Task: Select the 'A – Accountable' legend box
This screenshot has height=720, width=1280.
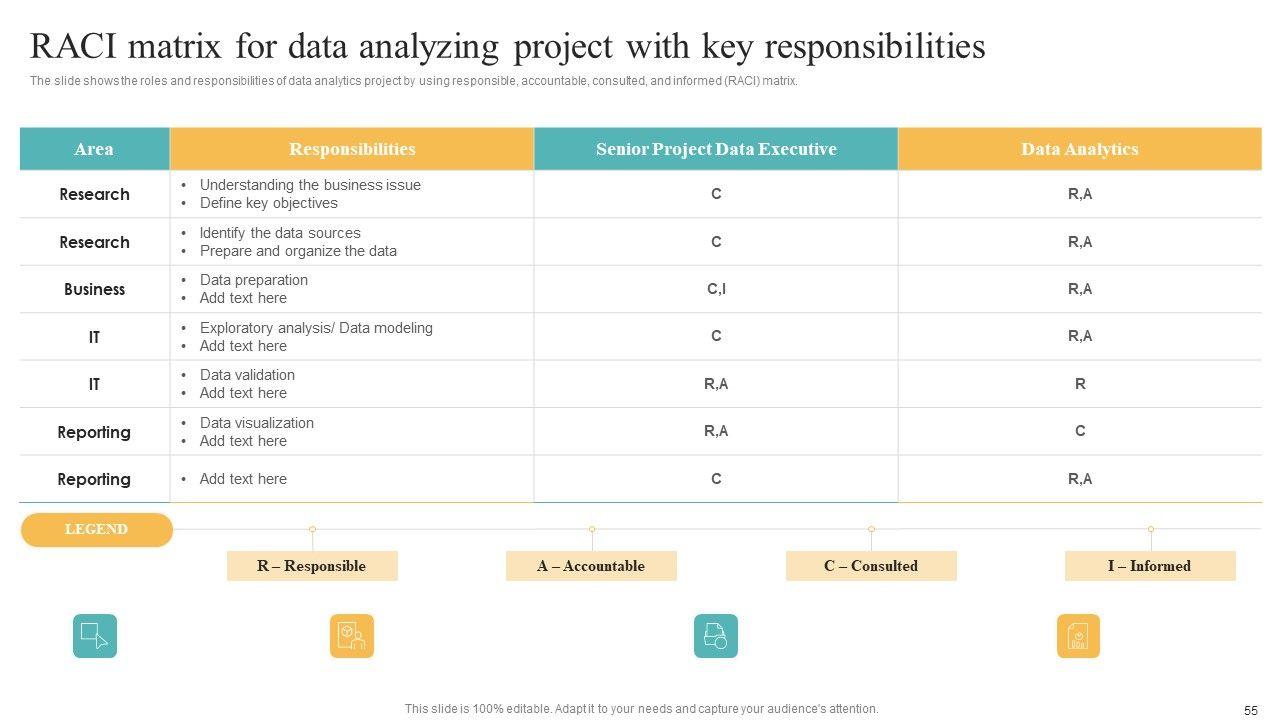Action: (591, 566)
